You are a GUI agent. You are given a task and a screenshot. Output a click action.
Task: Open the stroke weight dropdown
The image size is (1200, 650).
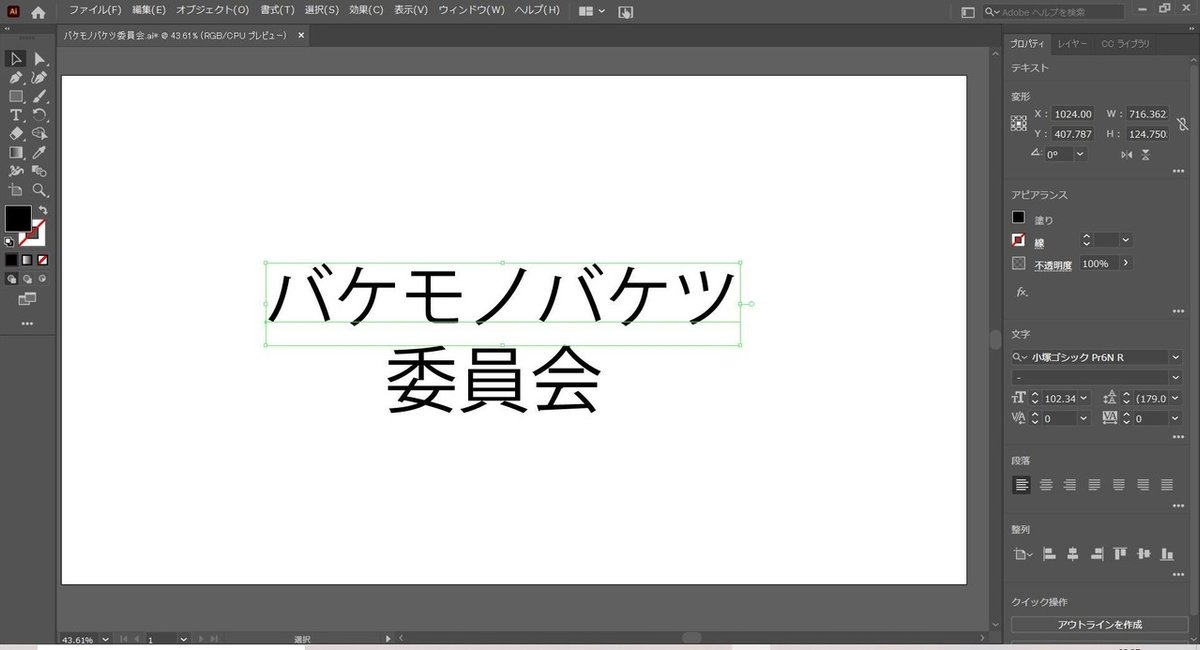tap(1126, 240)
